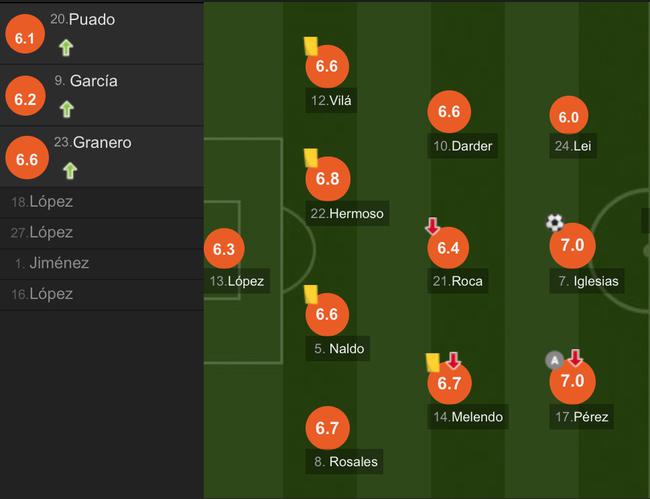The width and height of the screenshot is (650, 499).
Task: Select bench player 18. López
Action: pyautogui.click(x=42, y=201)
